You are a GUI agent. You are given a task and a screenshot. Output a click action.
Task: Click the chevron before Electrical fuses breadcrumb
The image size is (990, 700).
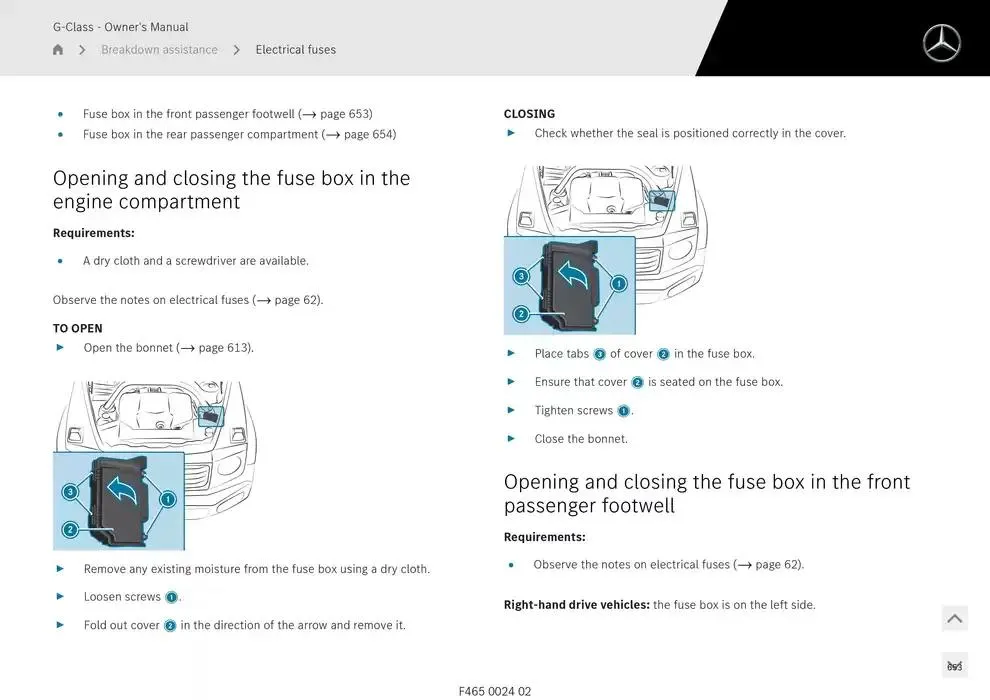237,50
